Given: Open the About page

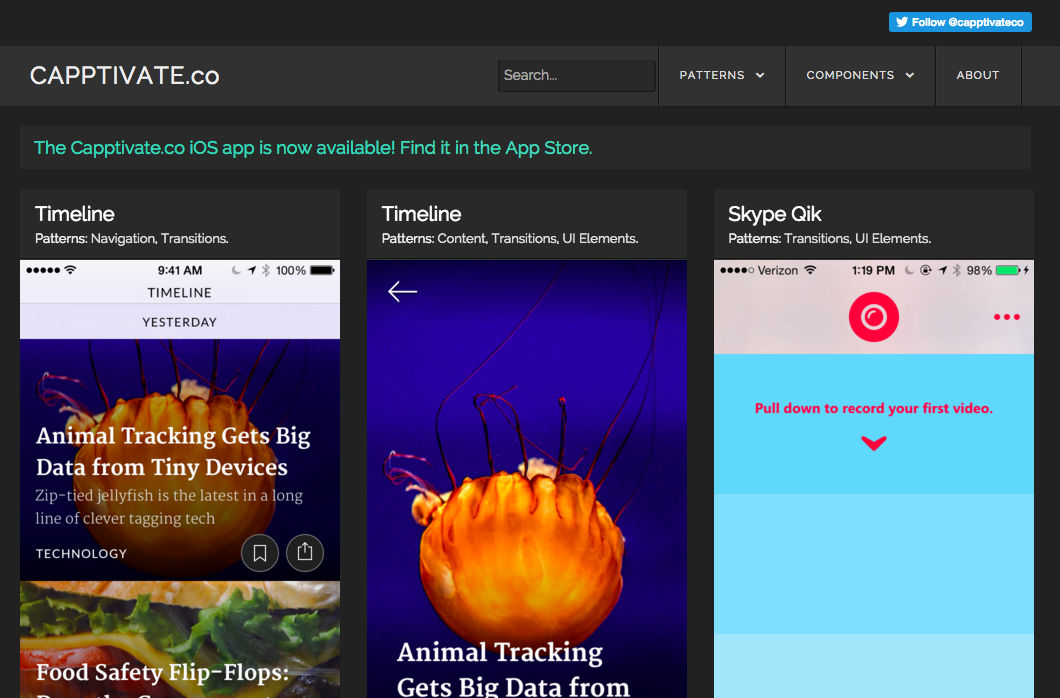Looking at the screenshot, I should (977, 75).
